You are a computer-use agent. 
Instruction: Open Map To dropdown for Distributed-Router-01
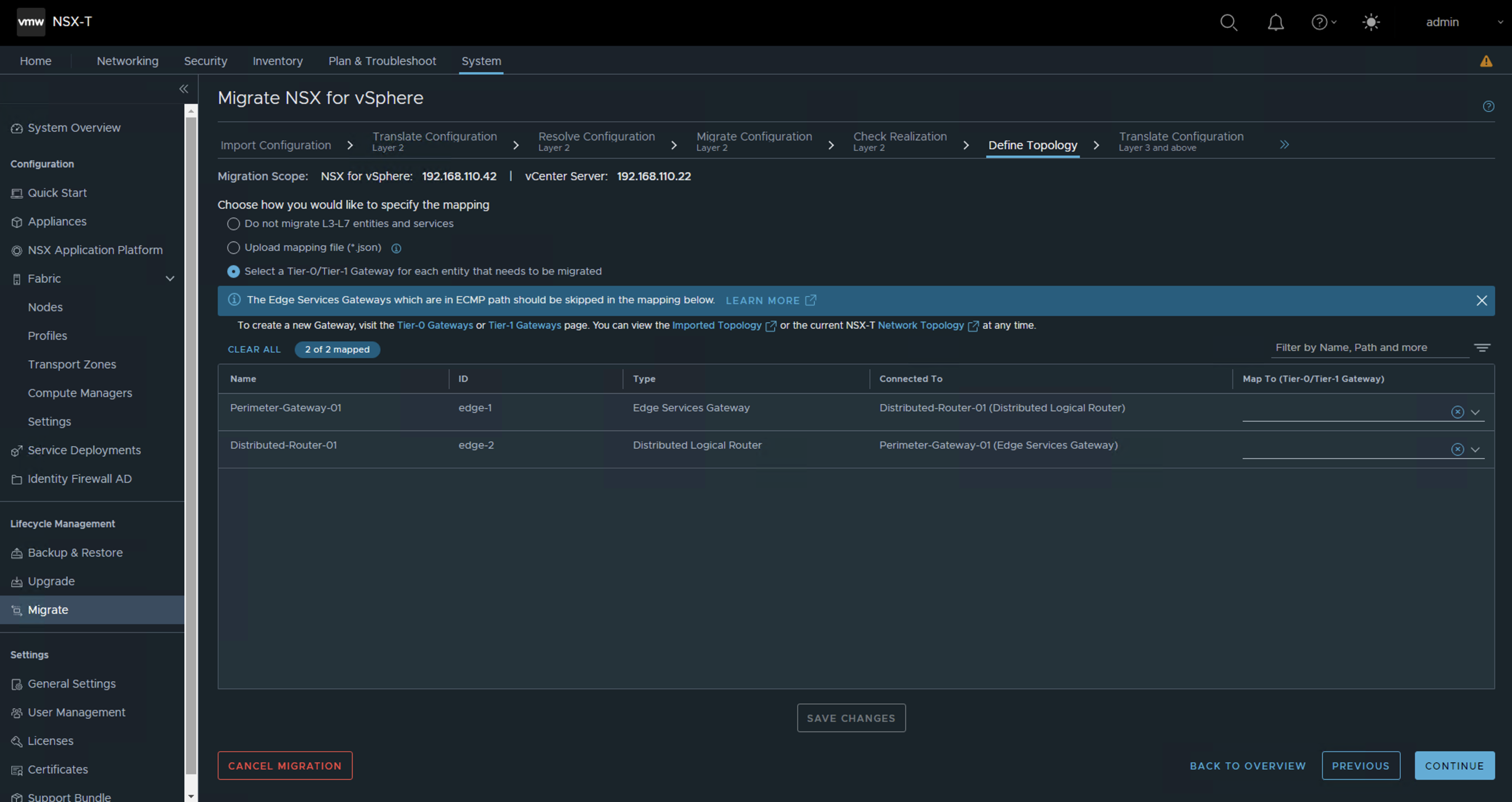point(1475,450)
